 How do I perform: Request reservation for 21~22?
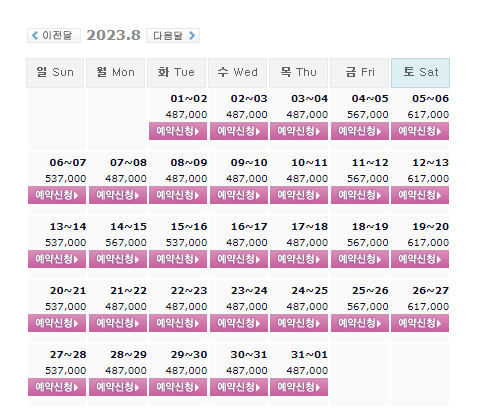click(118, 323)
